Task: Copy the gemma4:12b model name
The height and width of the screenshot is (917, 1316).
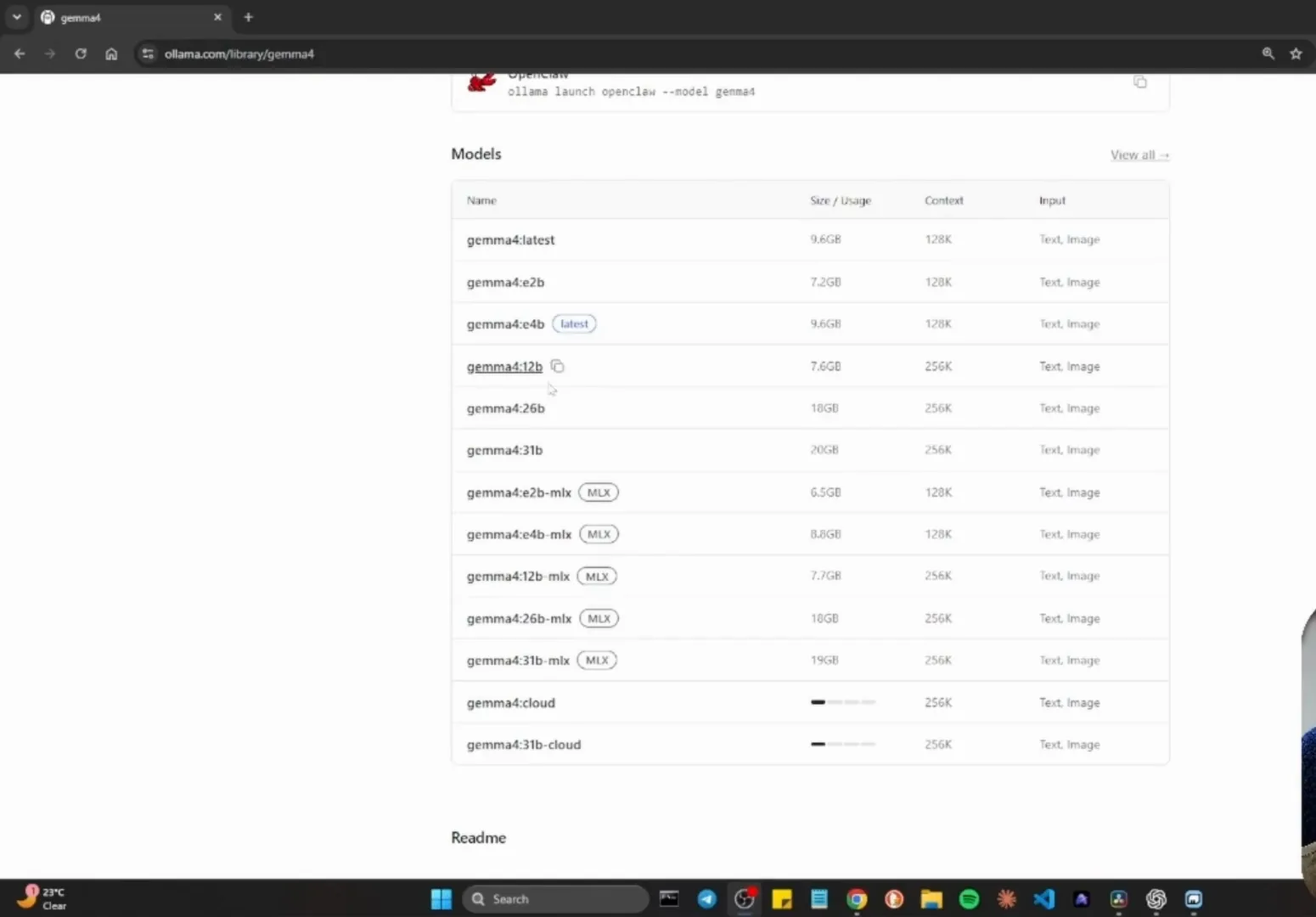Action: pos(557,366)
